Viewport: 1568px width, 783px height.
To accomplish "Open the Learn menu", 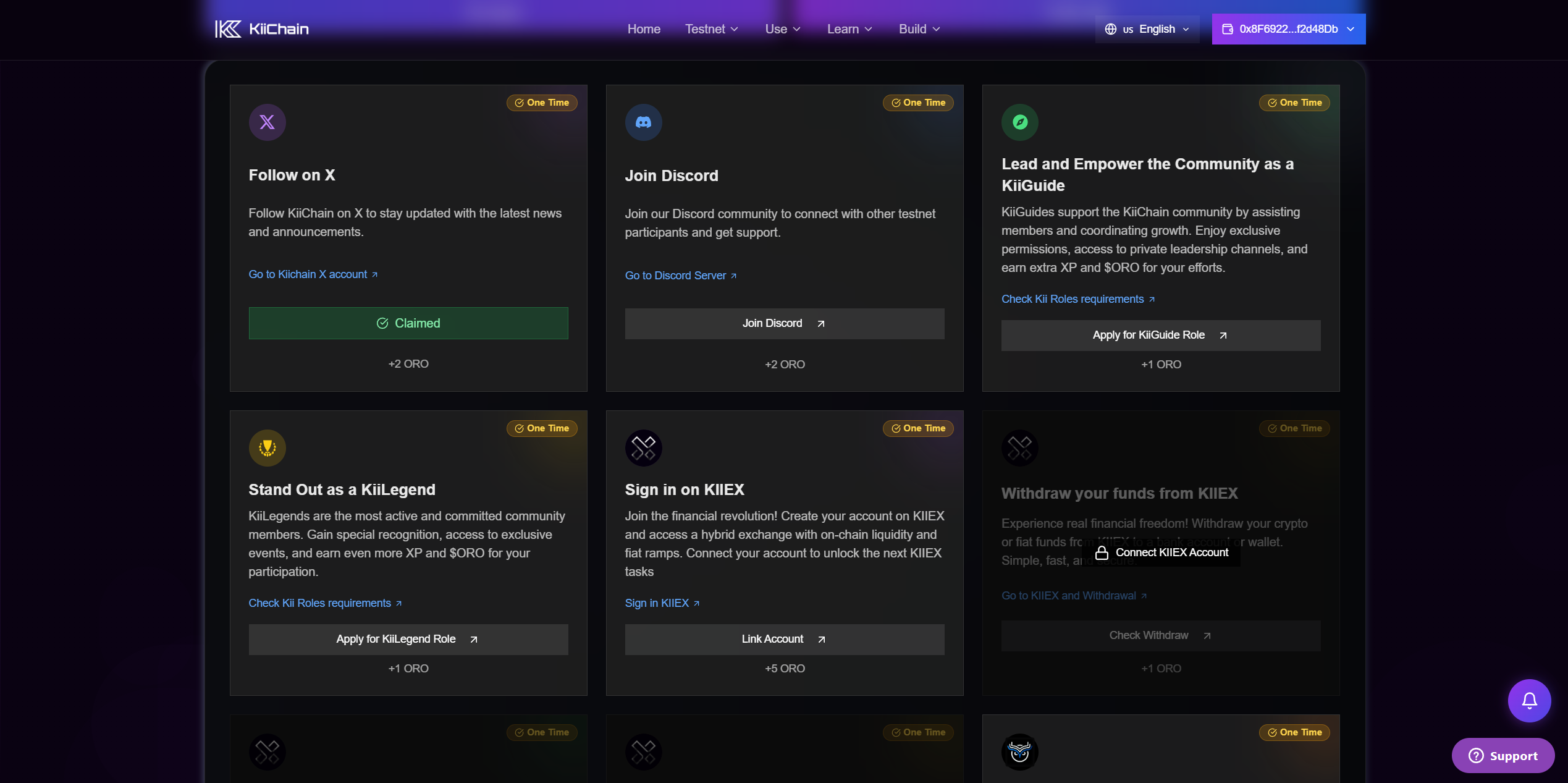I will point(849,29).
